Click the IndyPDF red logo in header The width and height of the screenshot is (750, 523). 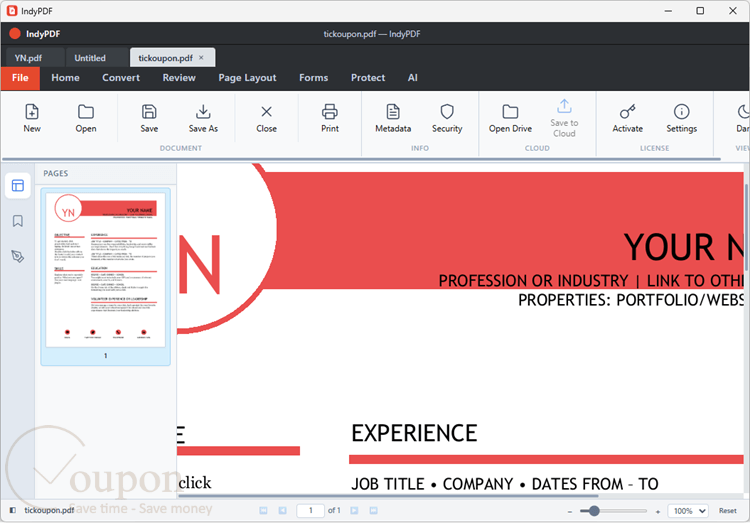click(15, 33)
